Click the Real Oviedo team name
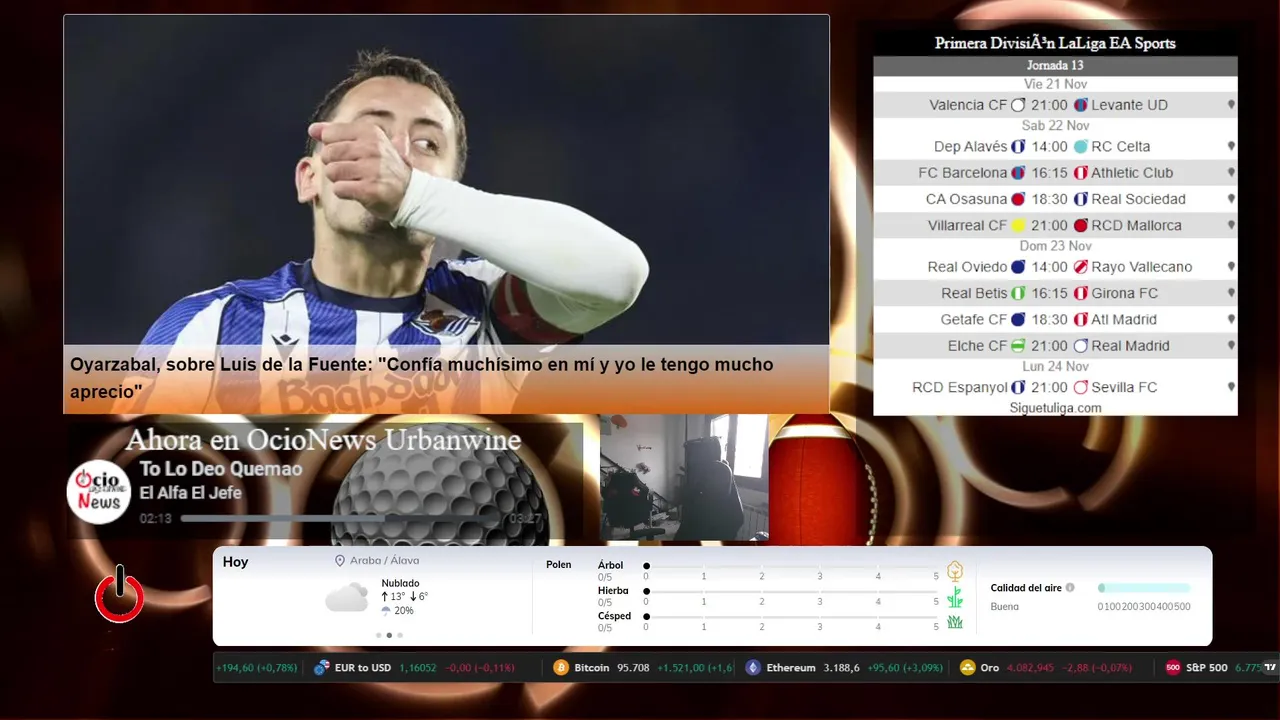Viewport: 1280px width, 720px height. (967, 267)
